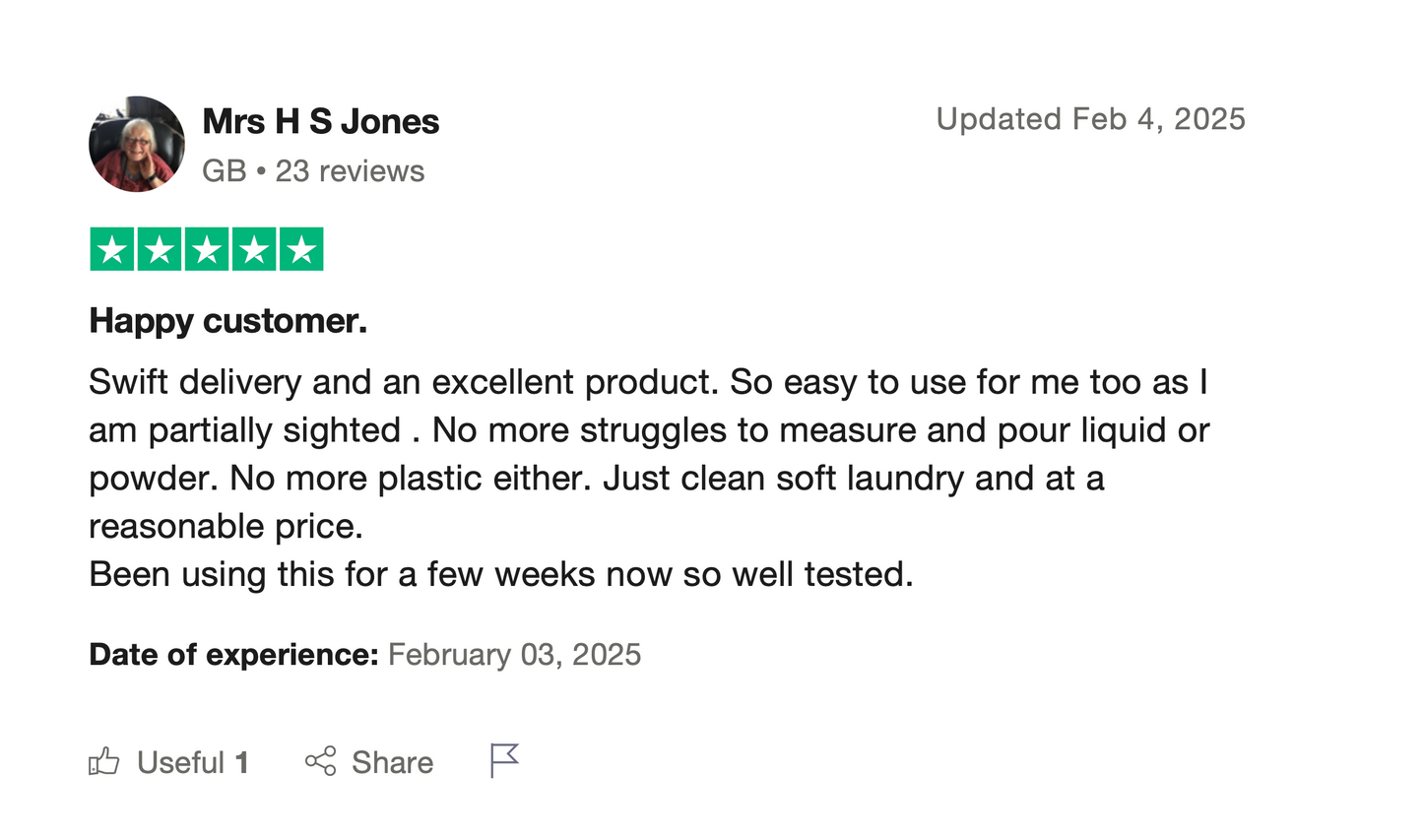1423x840 pixels.
Task: Flag this review with the flag icon
Action: coord(504,760)
